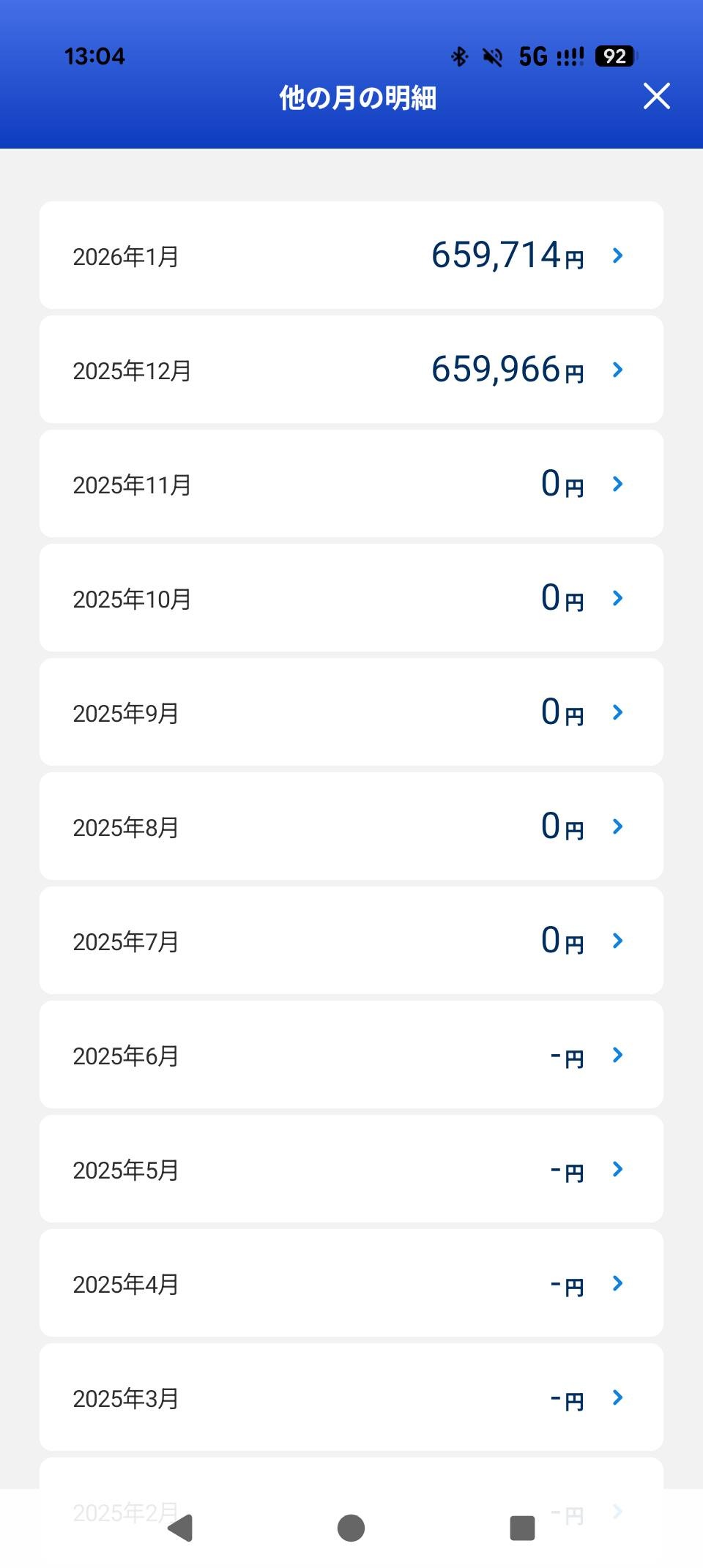
Task: Tap the 2025年5月 statement card
Action: coord(351,1169)
